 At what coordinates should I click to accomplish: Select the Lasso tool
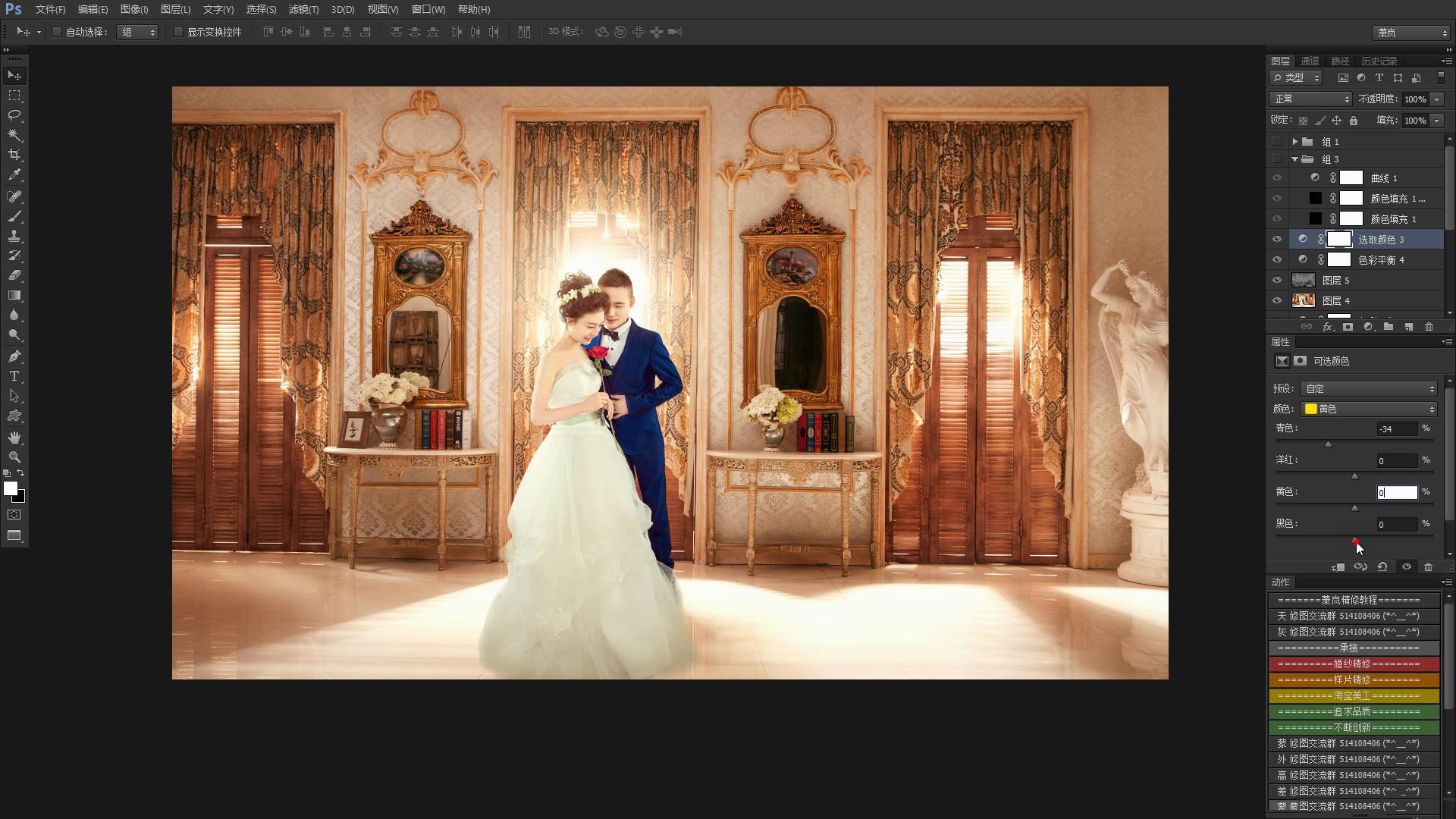(x=14, y=115)
